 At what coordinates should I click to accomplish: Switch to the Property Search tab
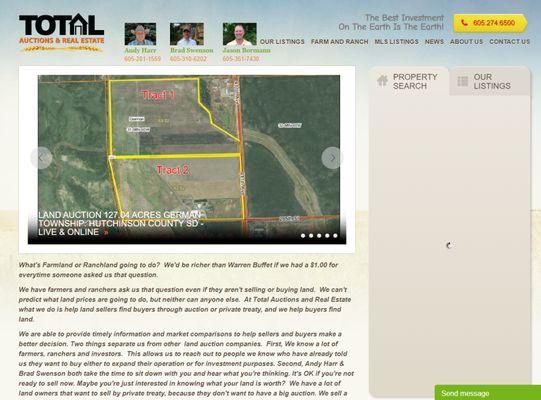pyautogui.click(x=409, y=81)
